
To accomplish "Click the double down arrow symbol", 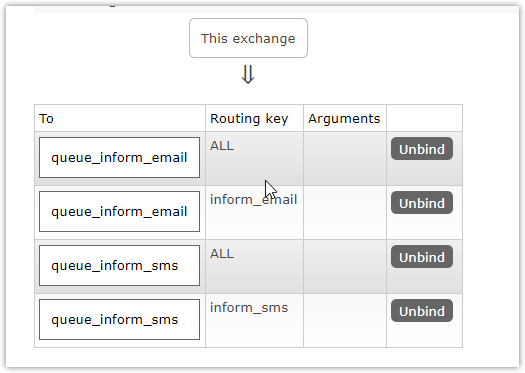I will (x=248, y=74).
